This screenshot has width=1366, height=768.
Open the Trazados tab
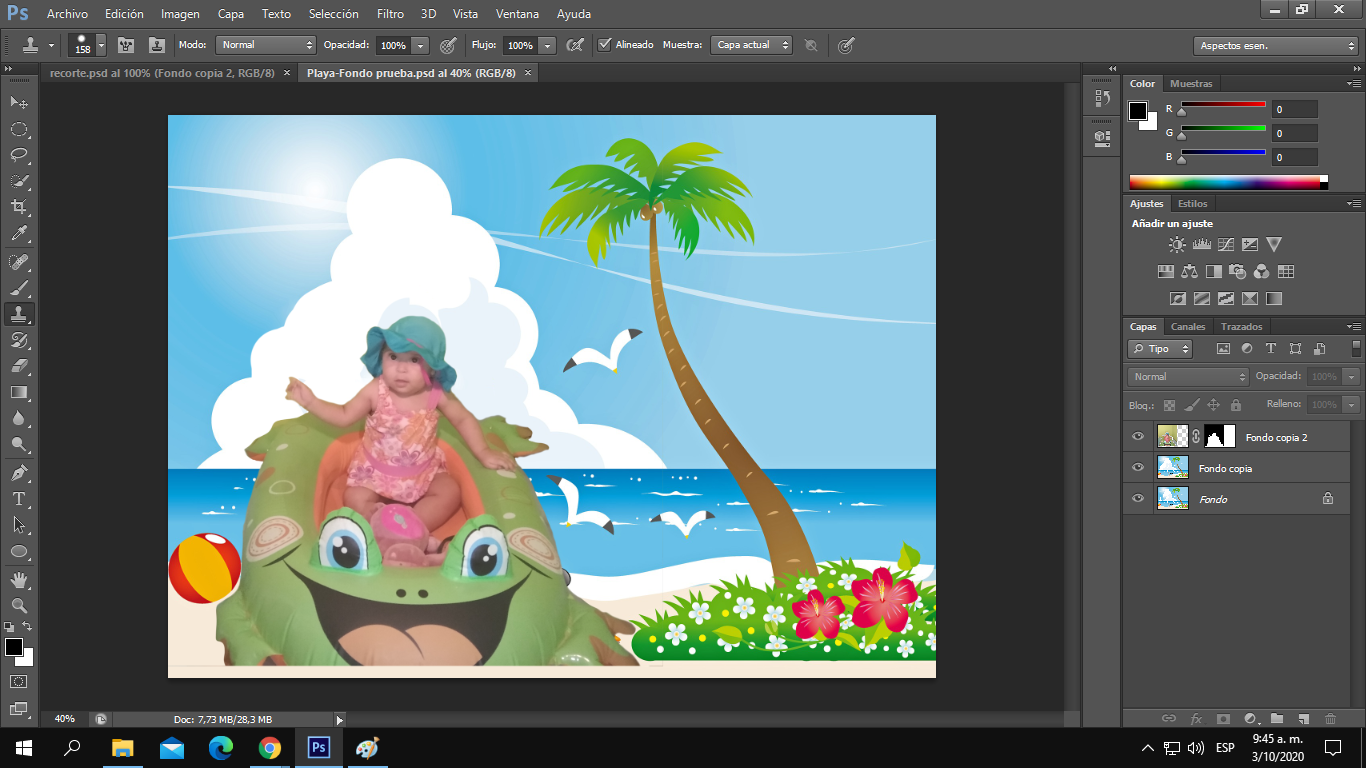pos(1241,327)
